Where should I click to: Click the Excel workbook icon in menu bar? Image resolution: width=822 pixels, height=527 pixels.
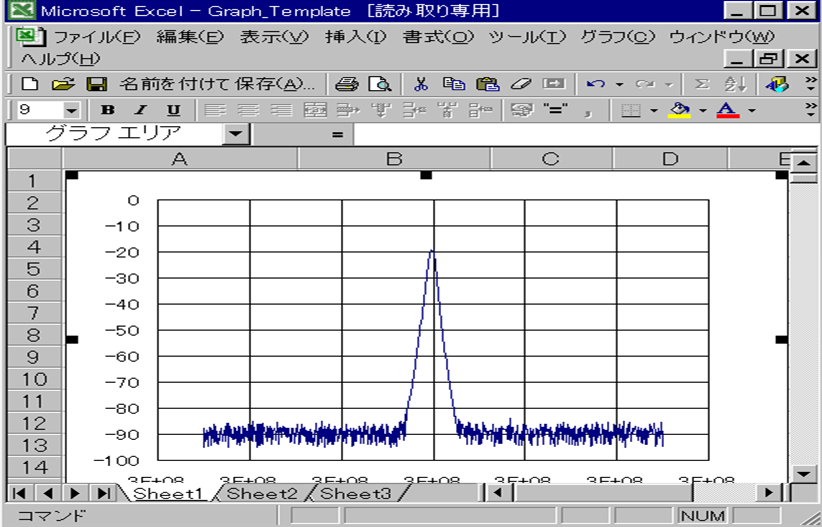(31, 37)
